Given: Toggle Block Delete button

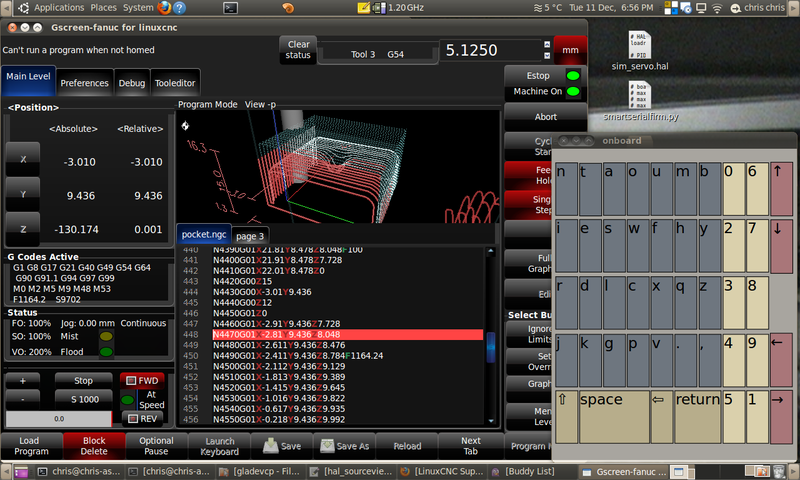Looking at the screenshot, I should point(94,446).
